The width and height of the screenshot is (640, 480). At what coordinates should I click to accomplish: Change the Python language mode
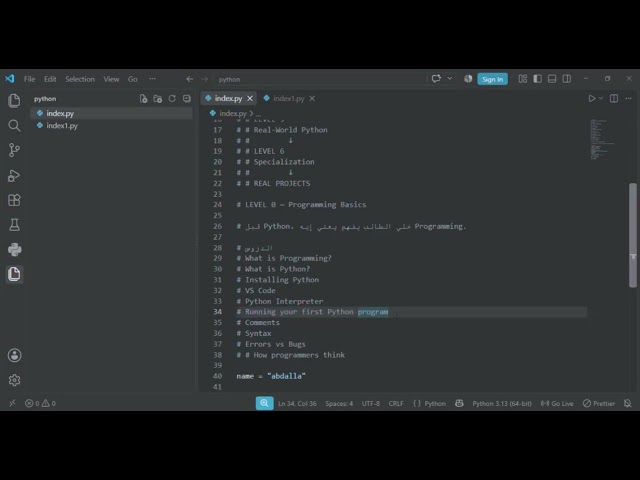pos(435,403)
